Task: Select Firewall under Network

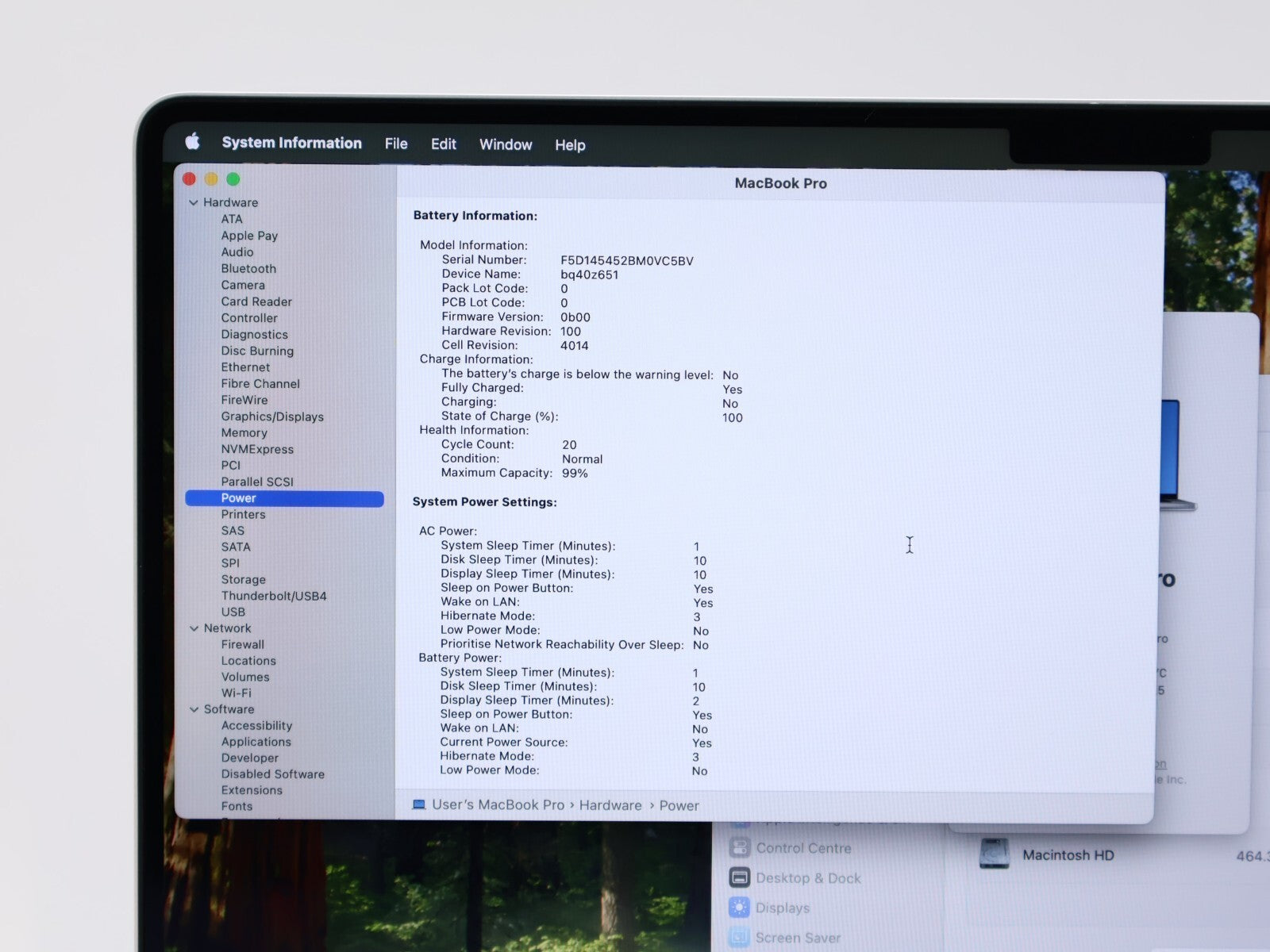Action: (243, 645)
